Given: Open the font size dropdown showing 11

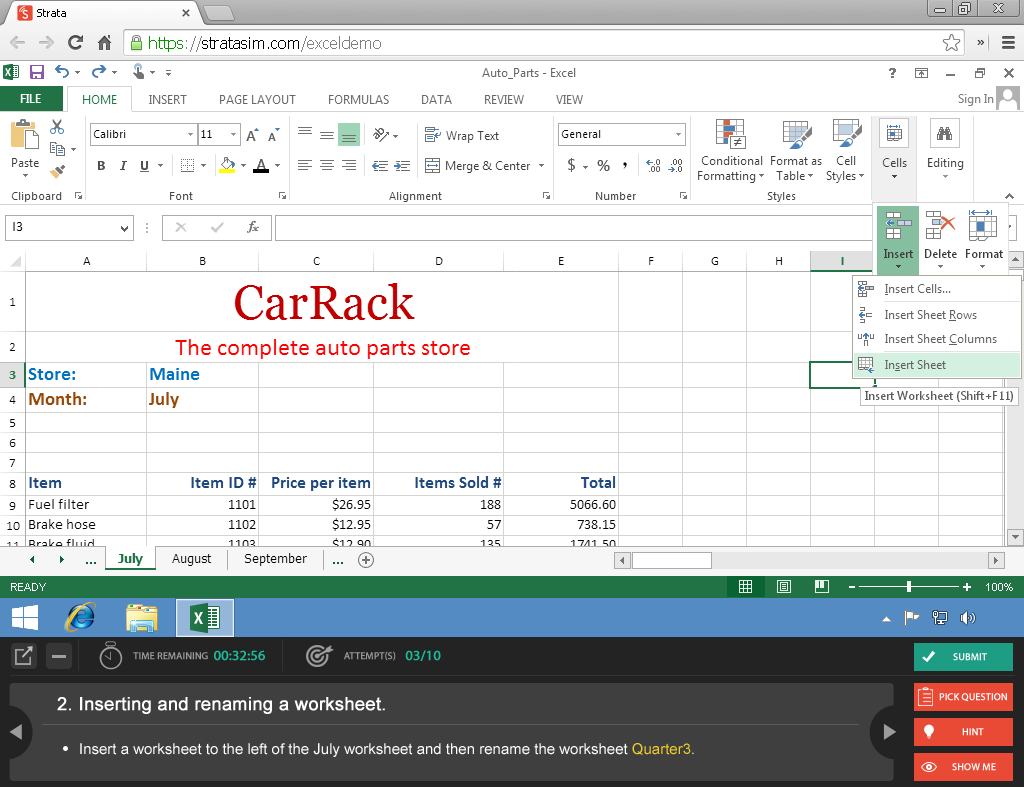Looking at the screenshot, I should [233, 135].
